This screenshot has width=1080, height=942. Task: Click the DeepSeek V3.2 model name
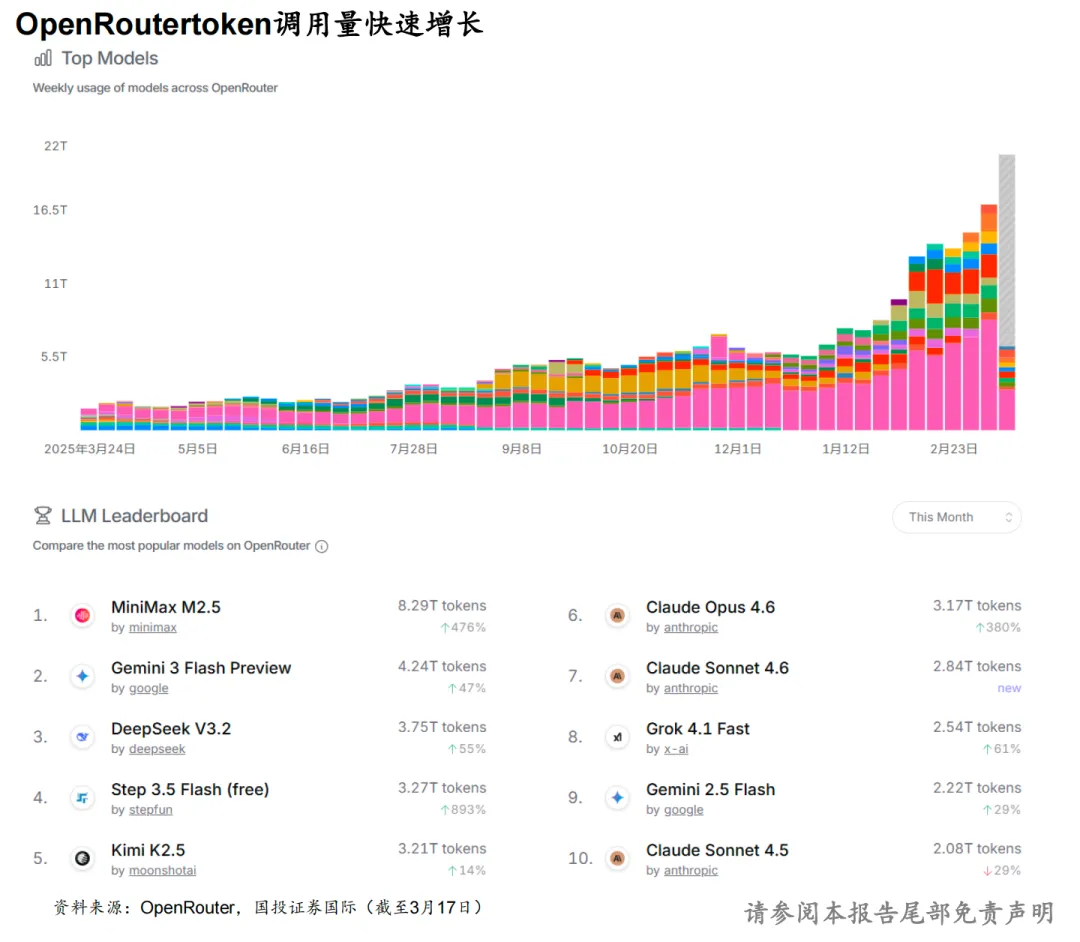pos(171,729)
